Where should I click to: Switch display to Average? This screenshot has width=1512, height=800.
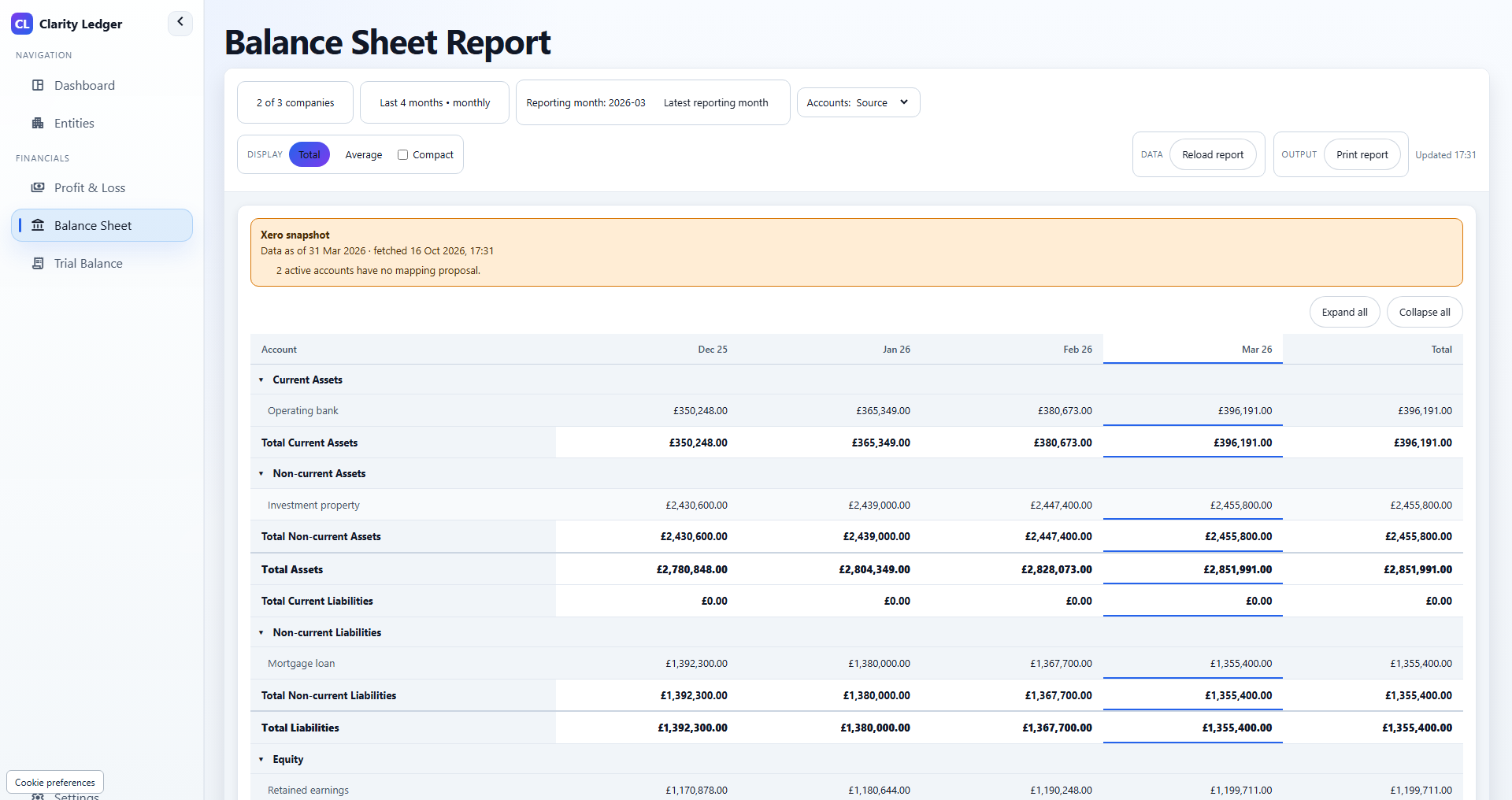pos(364,154)
